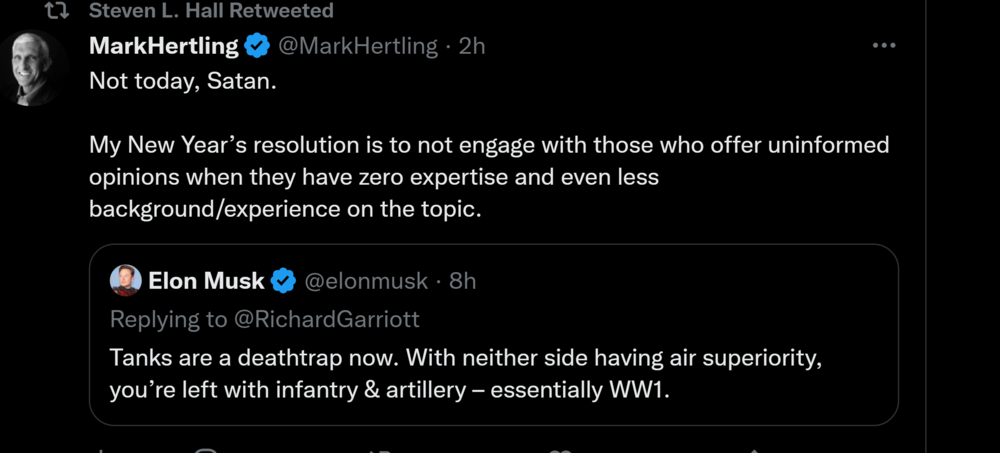Click MarkHertling's blue verified badge
The height and width of the screenshot is (453, 1000).
click(258, 46)
